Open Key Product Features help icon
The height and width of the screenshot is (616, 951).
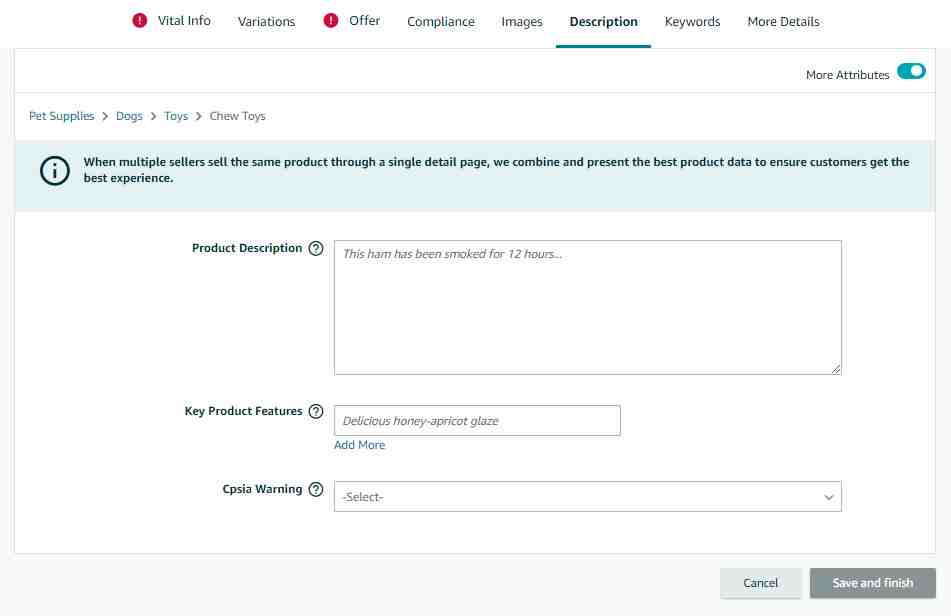pyautogui.click(x=315, y=412)
